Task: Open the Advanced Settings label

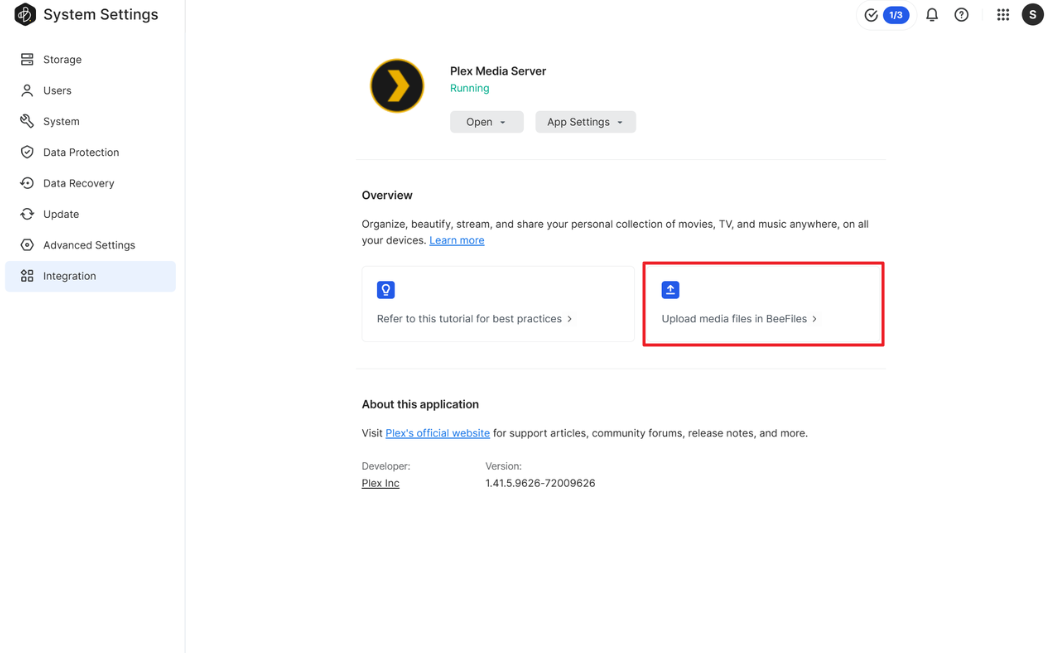Action: (89, 245)
